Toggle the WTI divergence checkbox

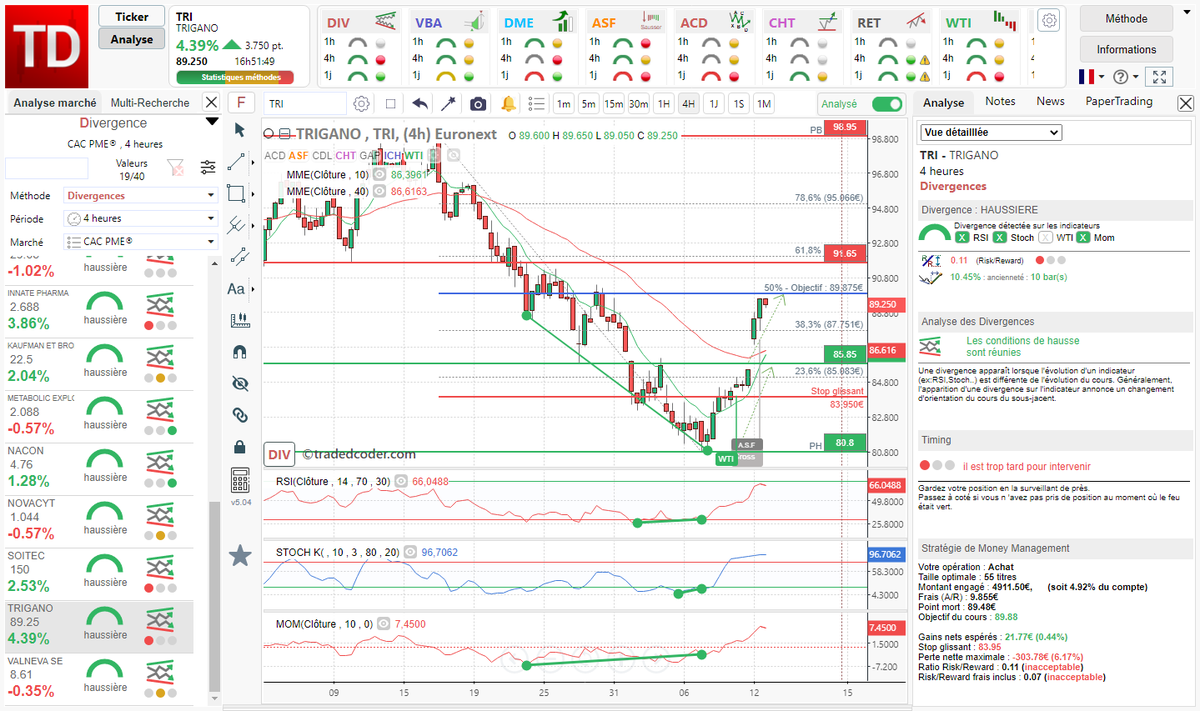[1046, 238]
